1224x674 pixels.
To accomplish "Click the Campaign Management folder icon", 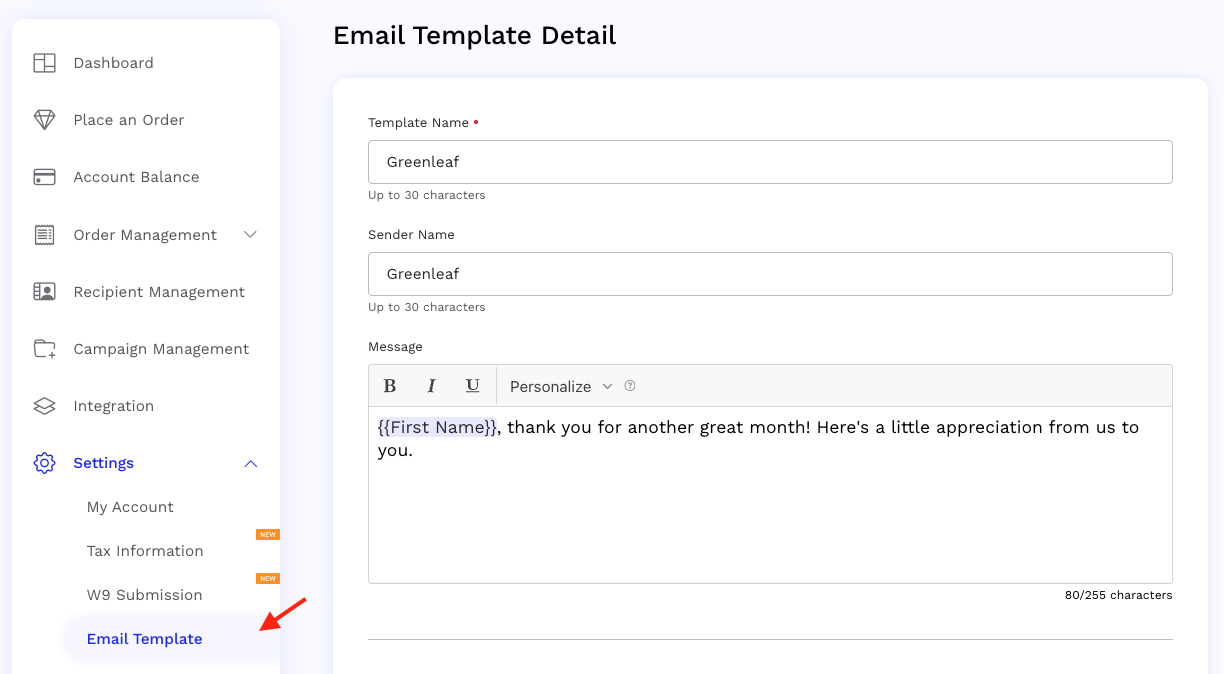I will click(44, 348).
